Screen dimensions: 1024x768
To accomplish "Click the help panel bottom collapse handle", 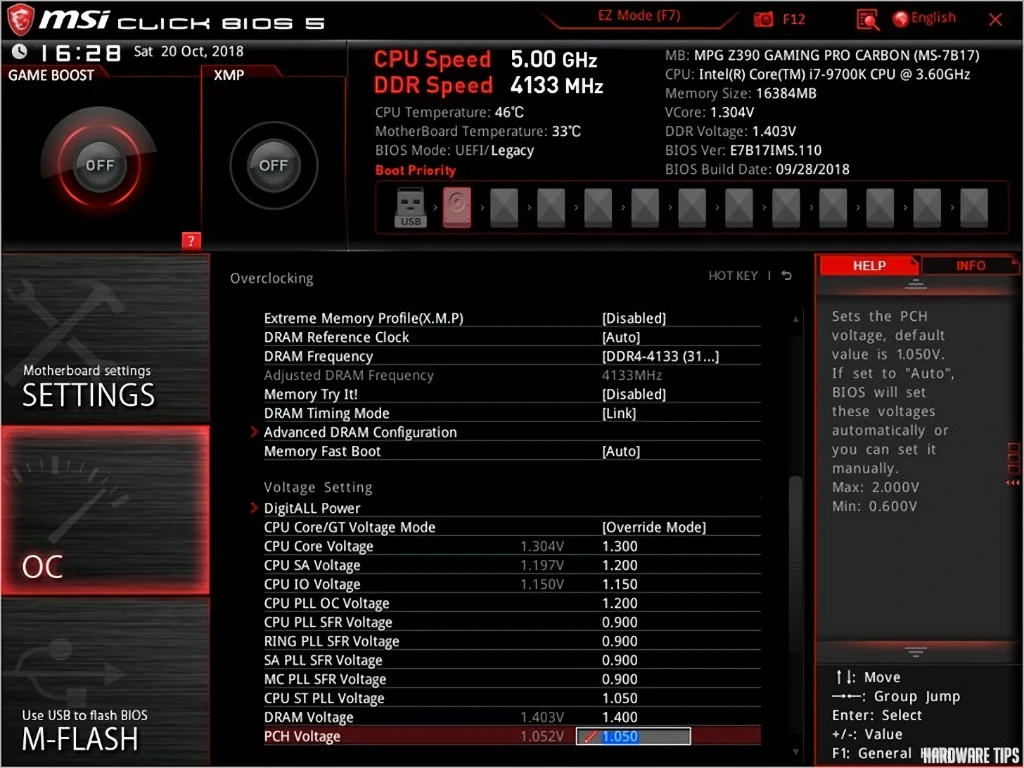I will [x=916, y=652].
